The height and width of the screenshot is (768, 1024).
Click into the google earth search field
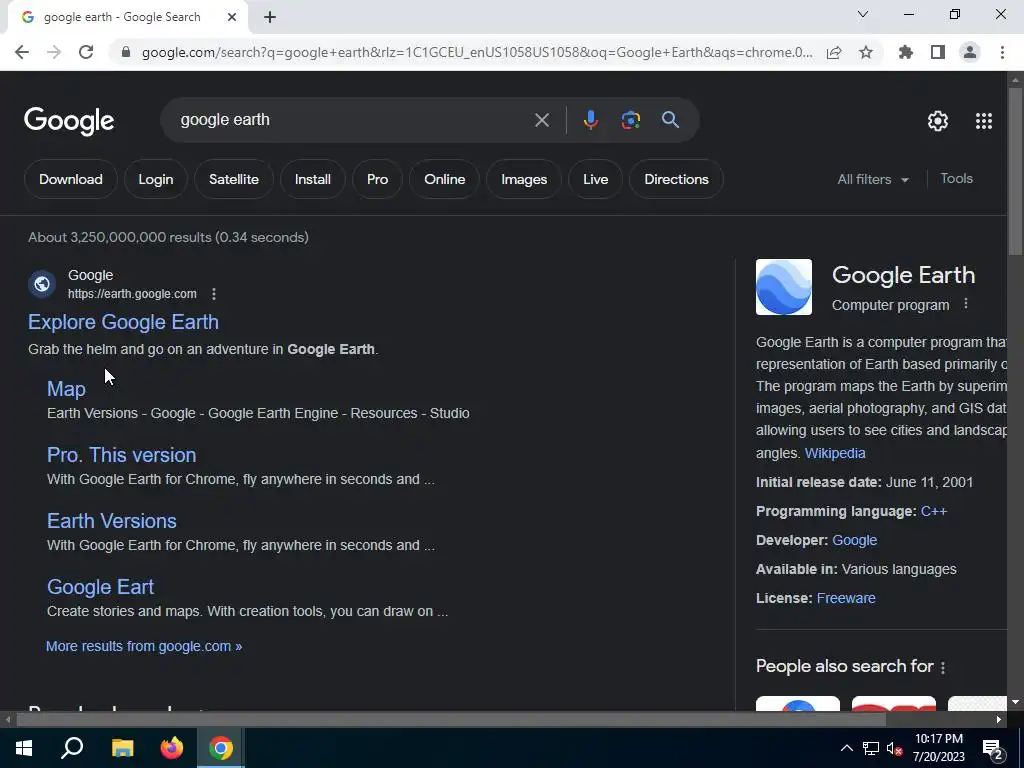[353, 120]
